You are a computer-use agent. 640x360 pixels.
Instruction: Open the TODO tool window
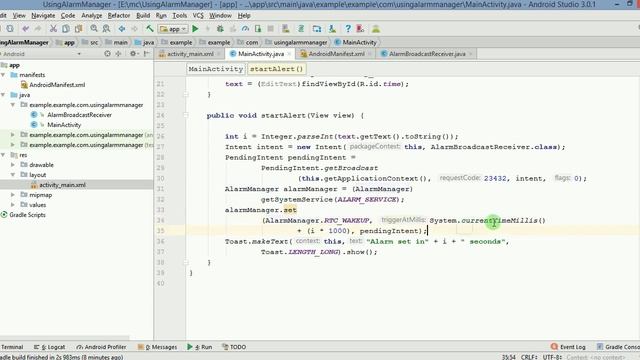[234, 347]
